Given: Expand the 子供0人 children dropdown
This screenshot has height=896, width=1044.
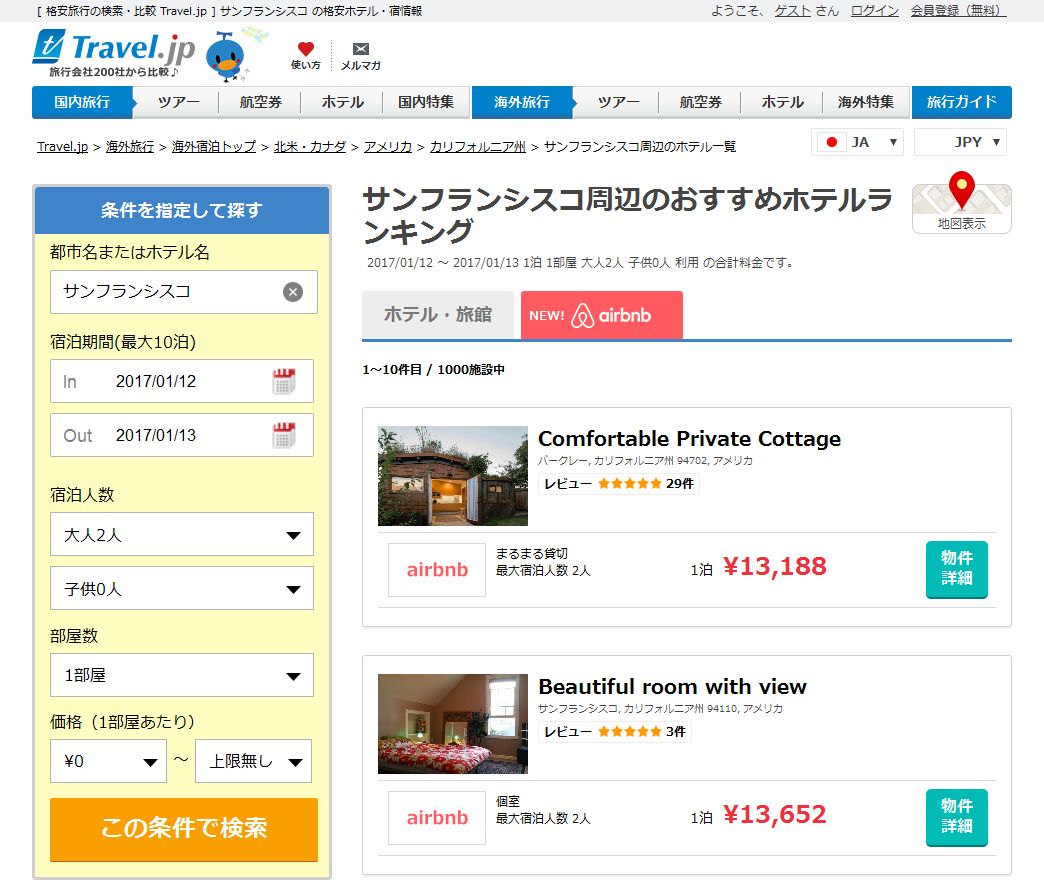Looking at the screenshot, I should 182,588.
